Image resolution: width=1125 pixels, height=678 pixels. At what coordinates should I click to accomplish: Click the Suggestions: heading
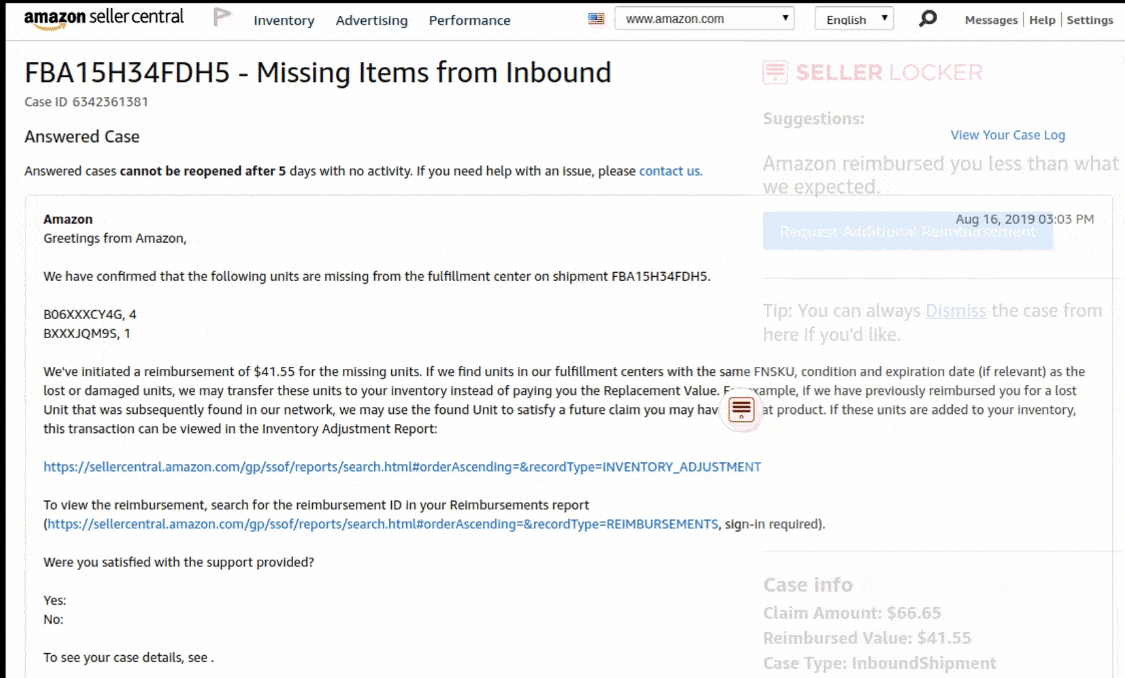pyautogui.click(x=814, y=118)
